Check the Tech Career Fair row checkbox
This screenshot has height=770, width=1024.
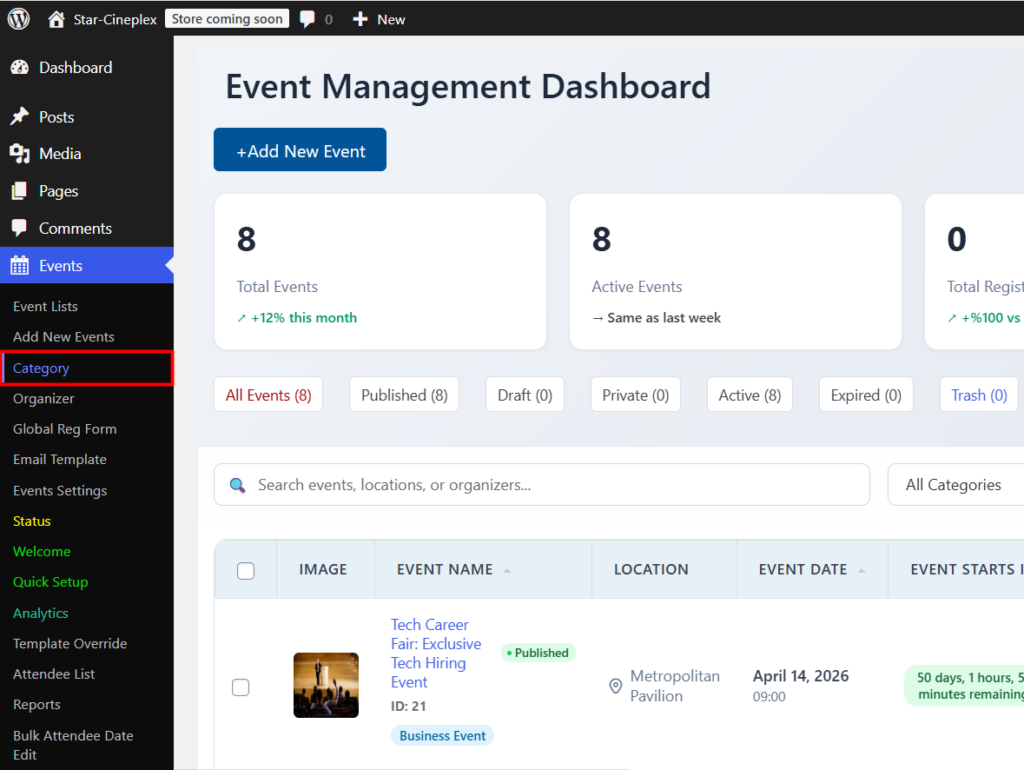click(x=241, y=687)
